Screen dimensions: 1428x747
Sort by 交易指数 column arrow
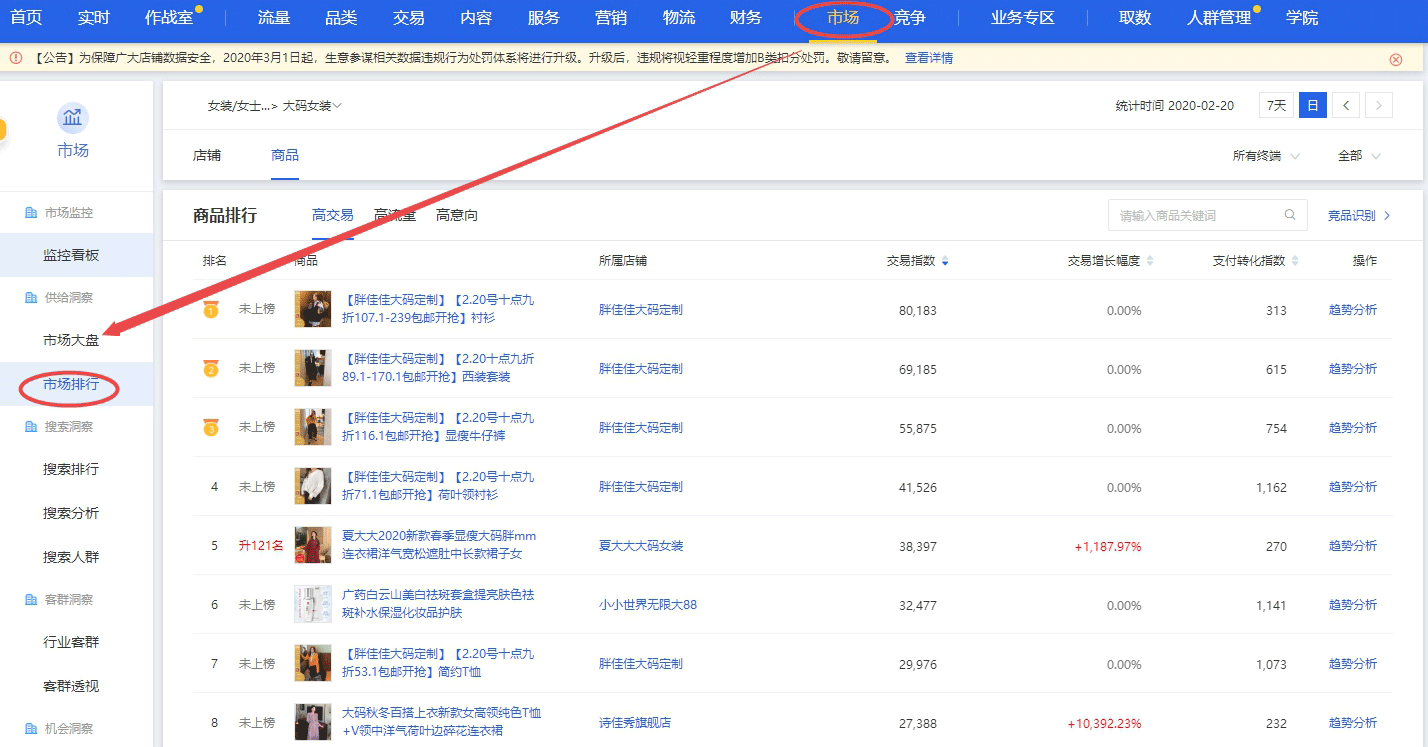[945, 261]
